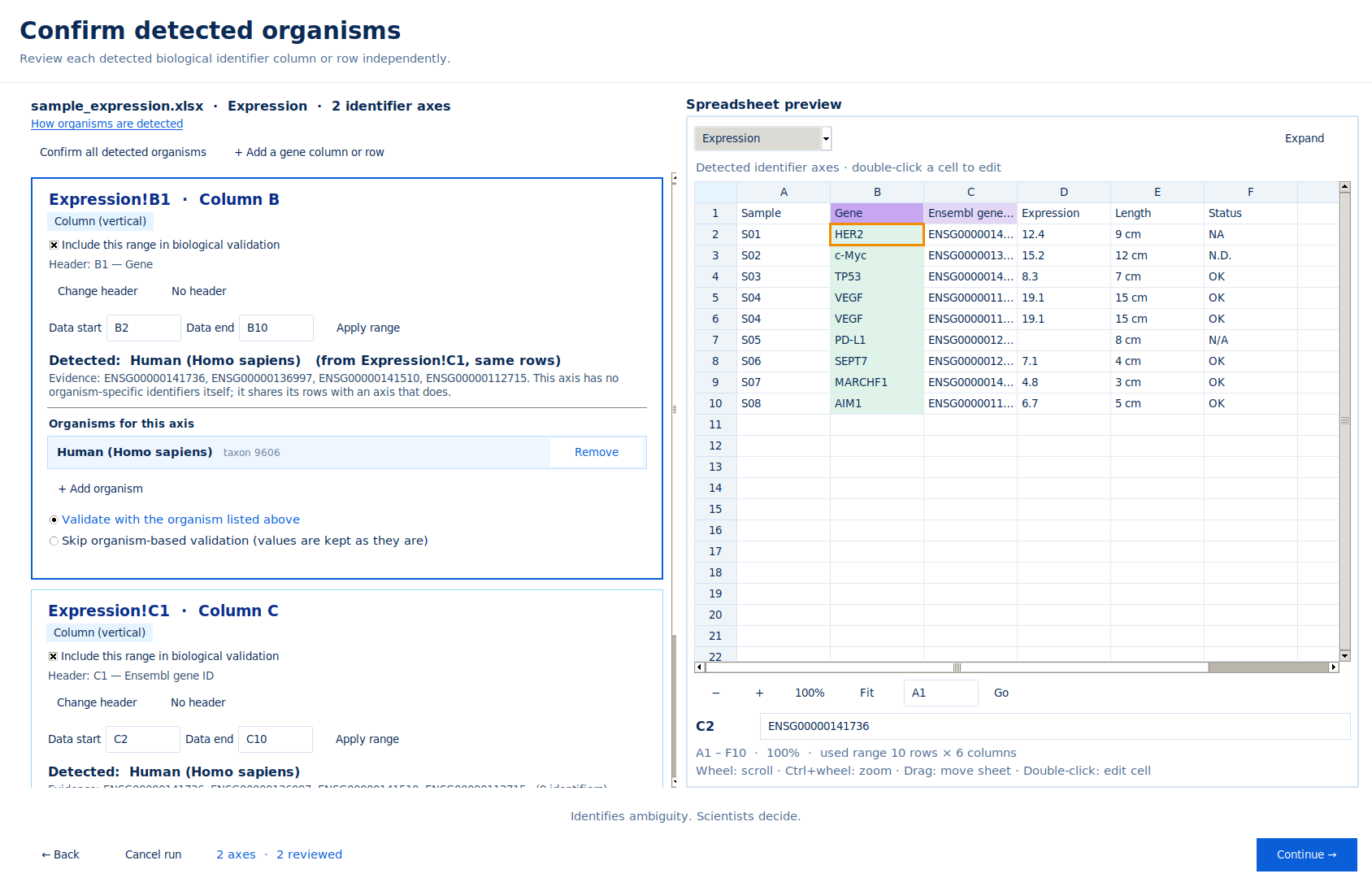Click Data end field containing B10
The height and width of the screenshot is (878, 1372).
pos(276,328)
